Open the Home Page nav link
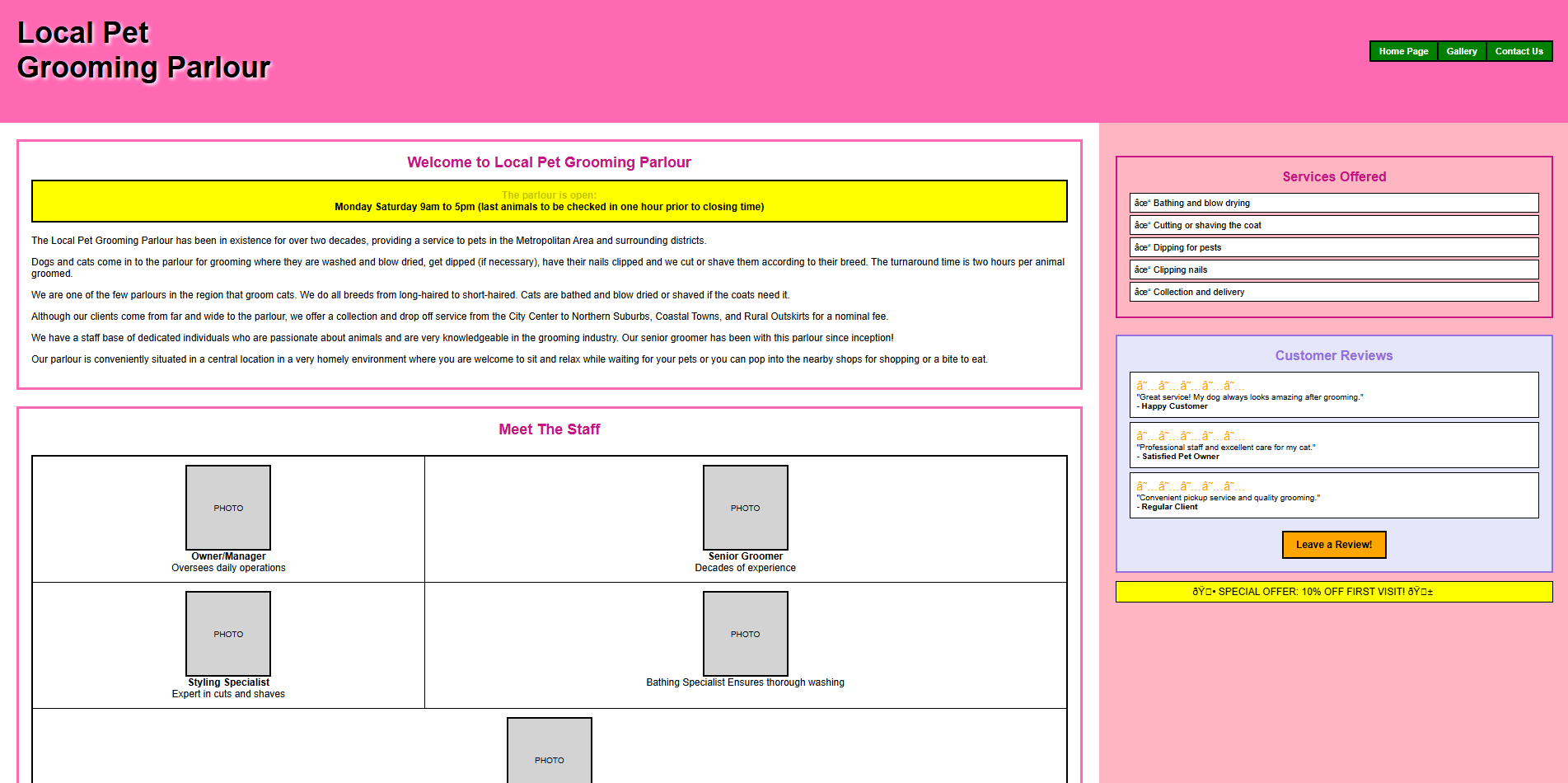 click(x=1403, y=51)
